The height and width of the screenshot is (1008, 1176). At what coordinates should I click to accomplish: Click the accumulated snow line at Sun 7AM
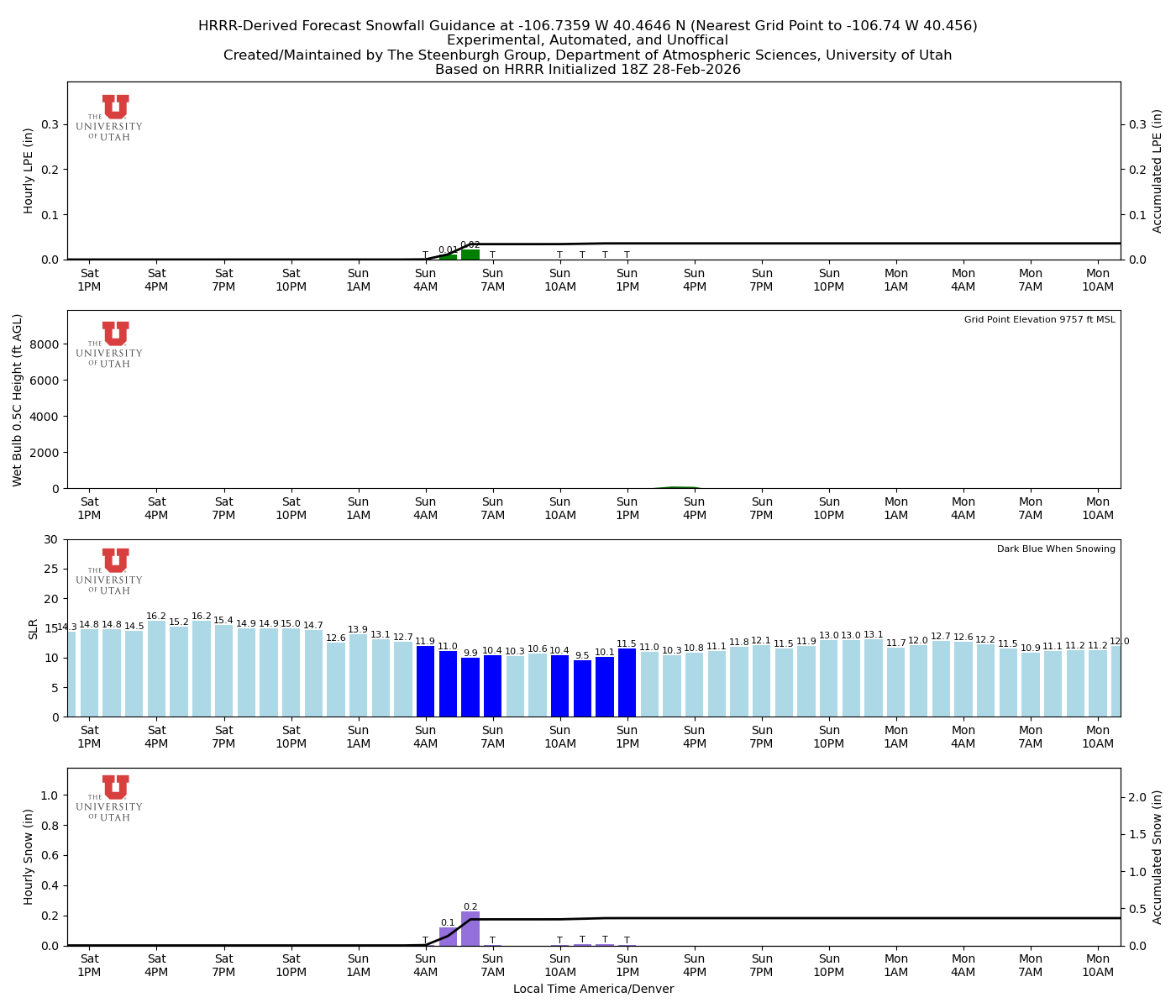pyautogui.click(x=493, y=918)
